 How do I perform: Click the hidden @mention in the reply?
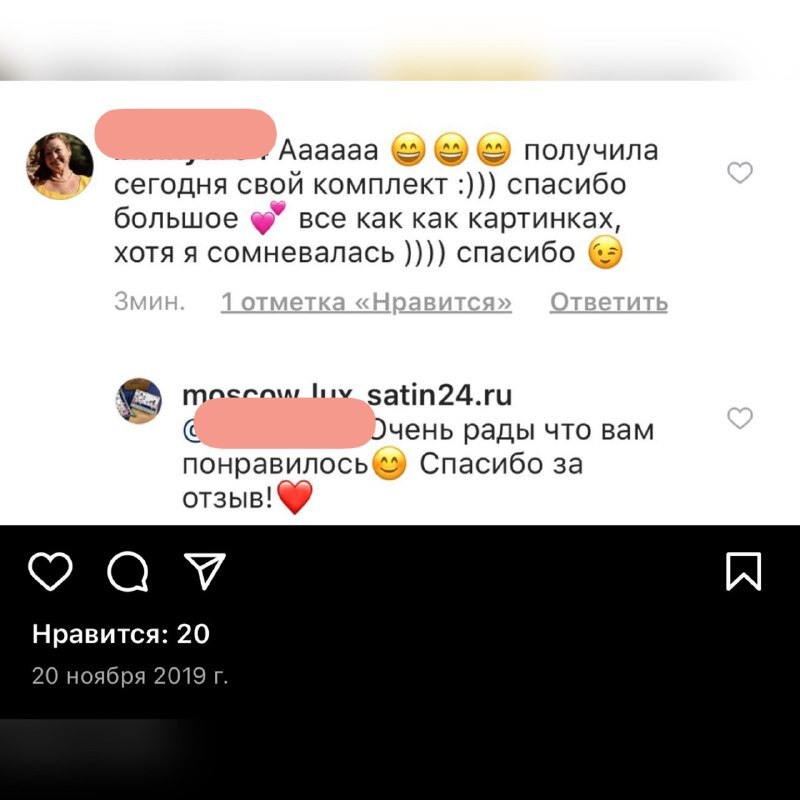pos(278,424)
